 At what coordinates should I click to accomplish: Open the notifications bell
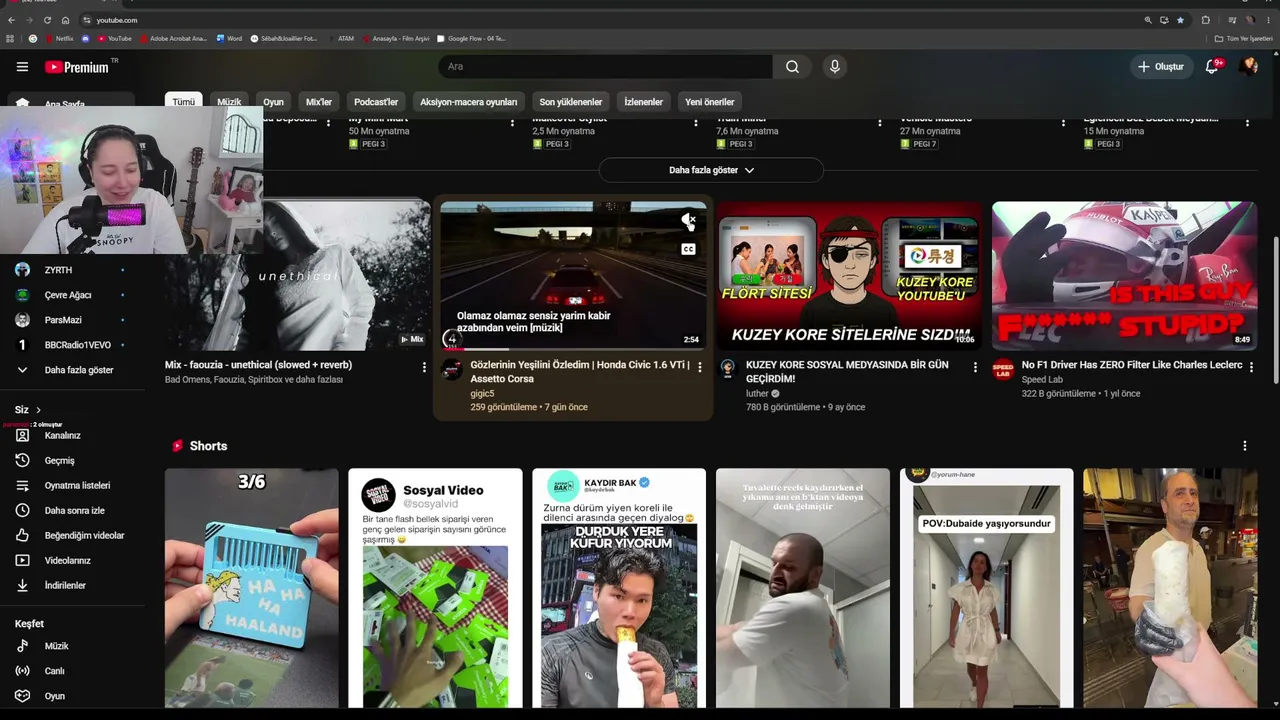1212,67
